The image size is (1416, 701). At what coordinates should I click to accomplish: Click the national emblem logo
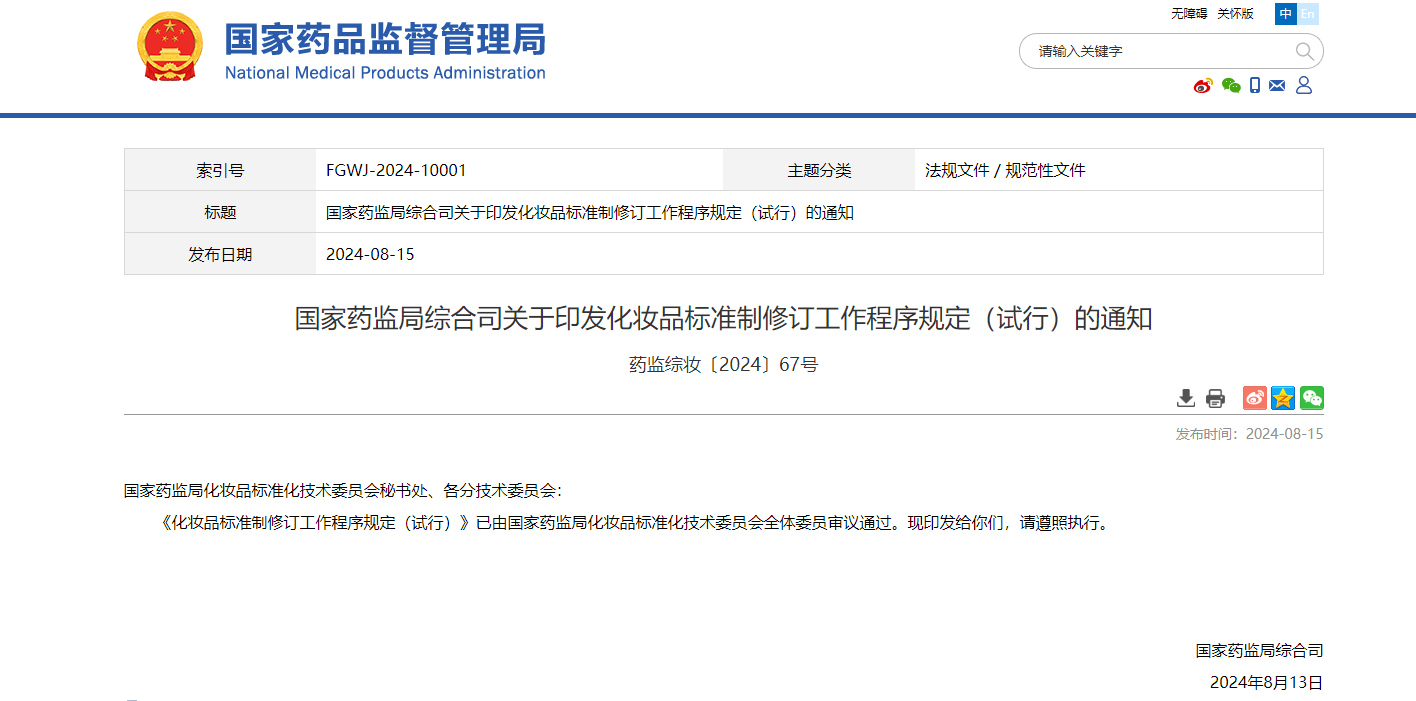[x=170, y=47]
